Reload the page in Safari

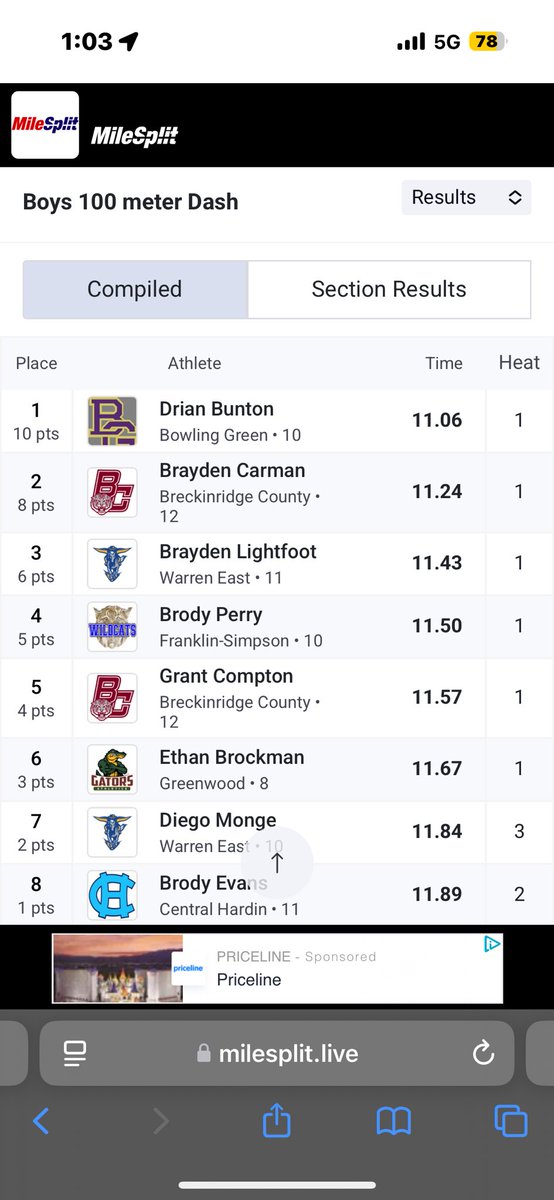click(x=482, y=1052)
